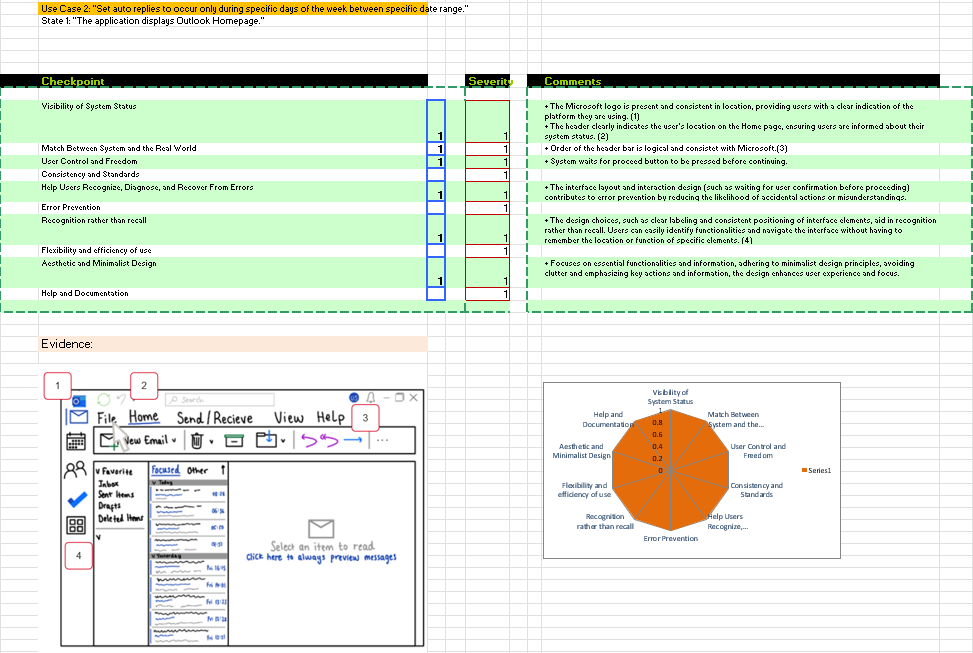Select the Sent Items folder
973x653 pixels.
tap(116, 495)
